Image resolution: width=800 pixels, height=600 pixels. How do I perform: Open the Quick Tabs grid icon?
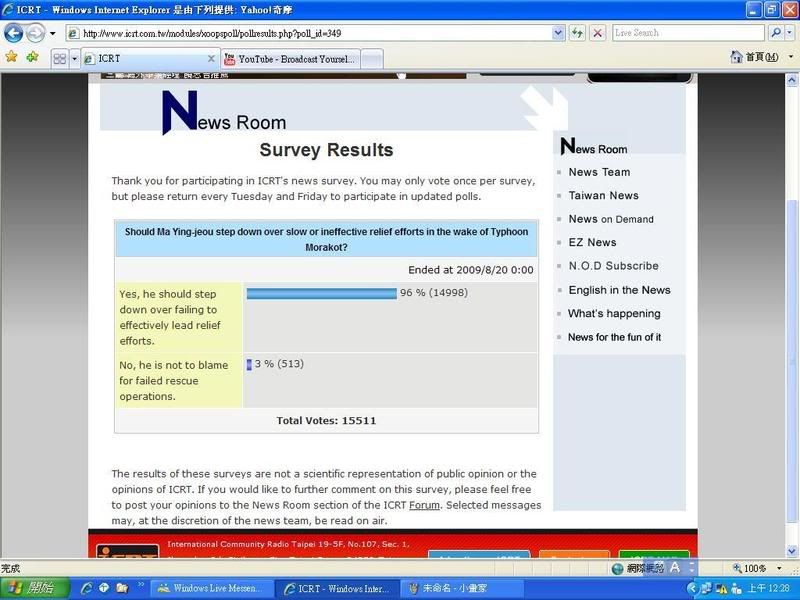(x=60, y=59)
